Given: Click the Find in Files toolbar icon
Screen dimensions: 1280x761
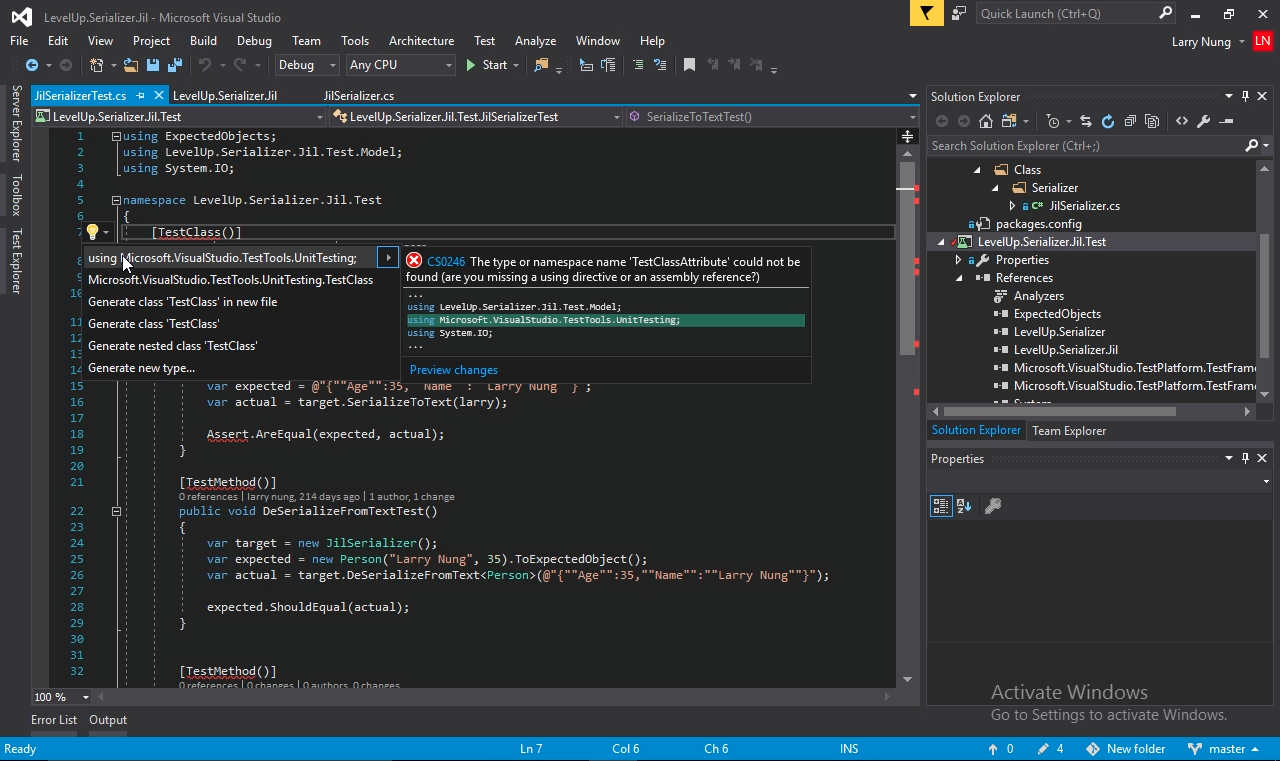Looking at the screenshot, I should 542,65.
